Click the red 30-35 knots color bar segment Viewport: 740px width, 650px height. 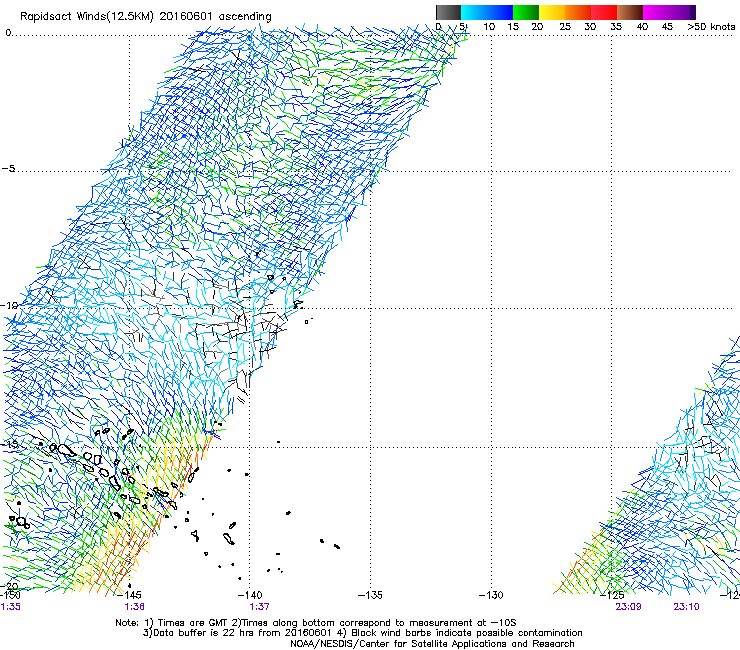pyautogui.click(x=604, y=12)
